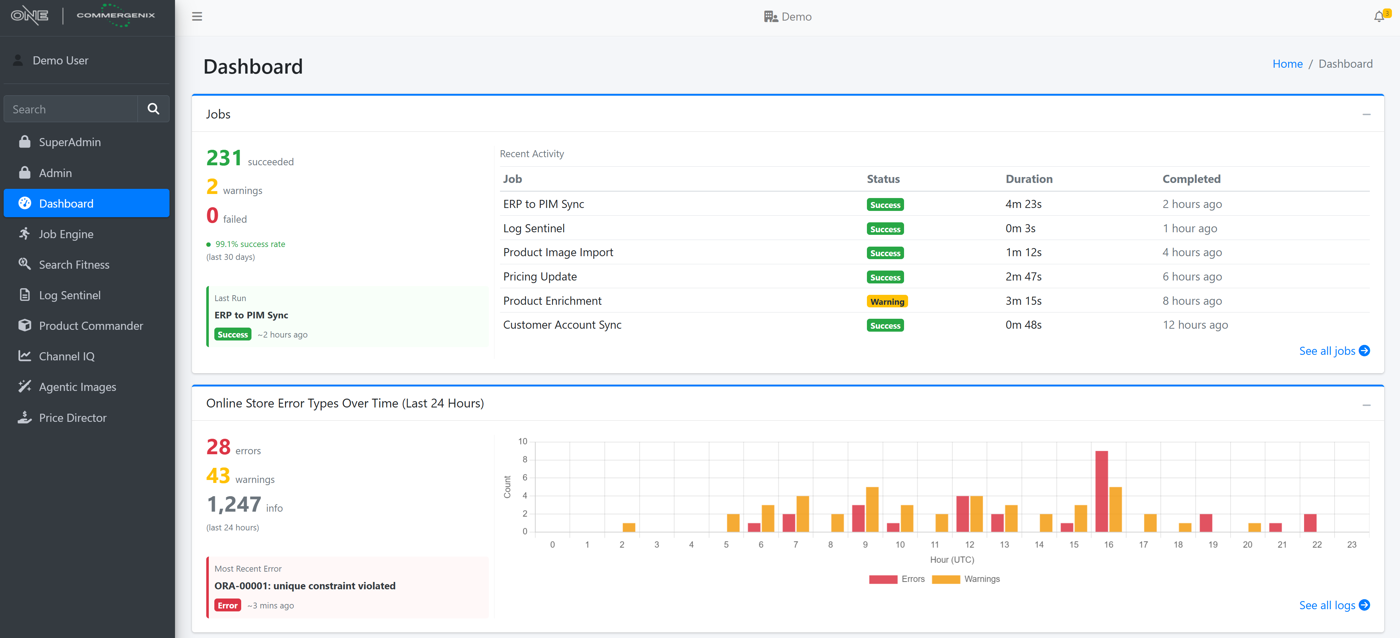Click the Success badge for Pricing Update

coord(885,277)
